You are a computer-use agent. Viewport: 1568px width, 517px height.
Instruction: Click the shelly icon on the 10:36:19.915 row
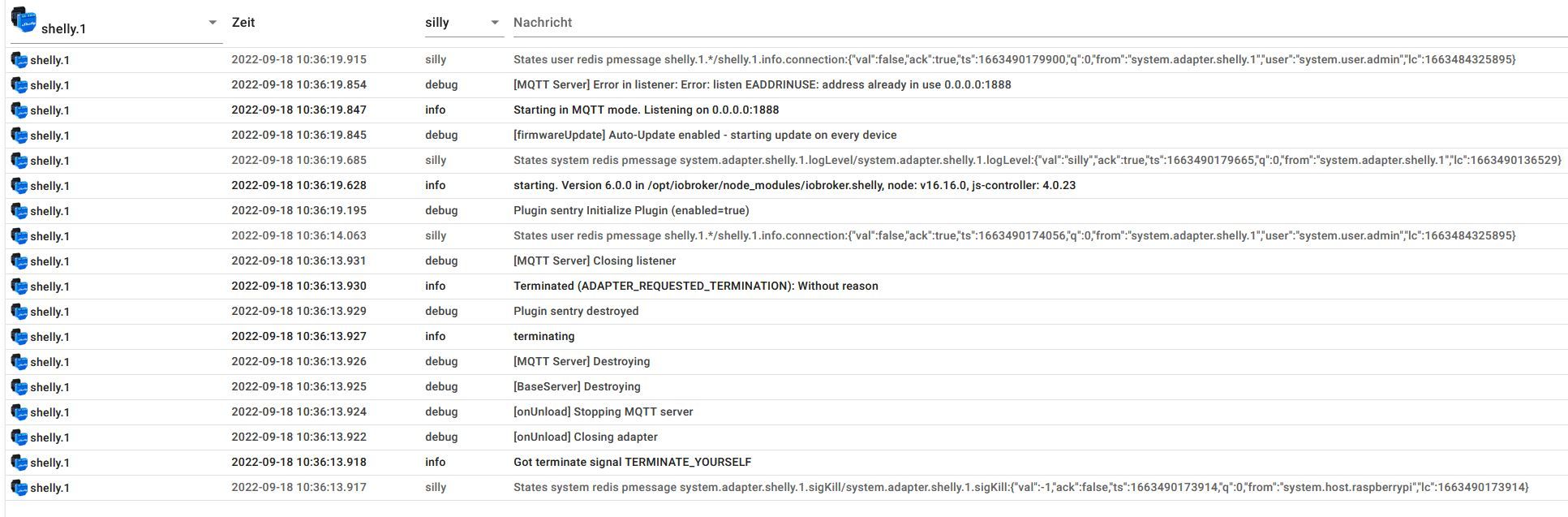coord(19,60)
